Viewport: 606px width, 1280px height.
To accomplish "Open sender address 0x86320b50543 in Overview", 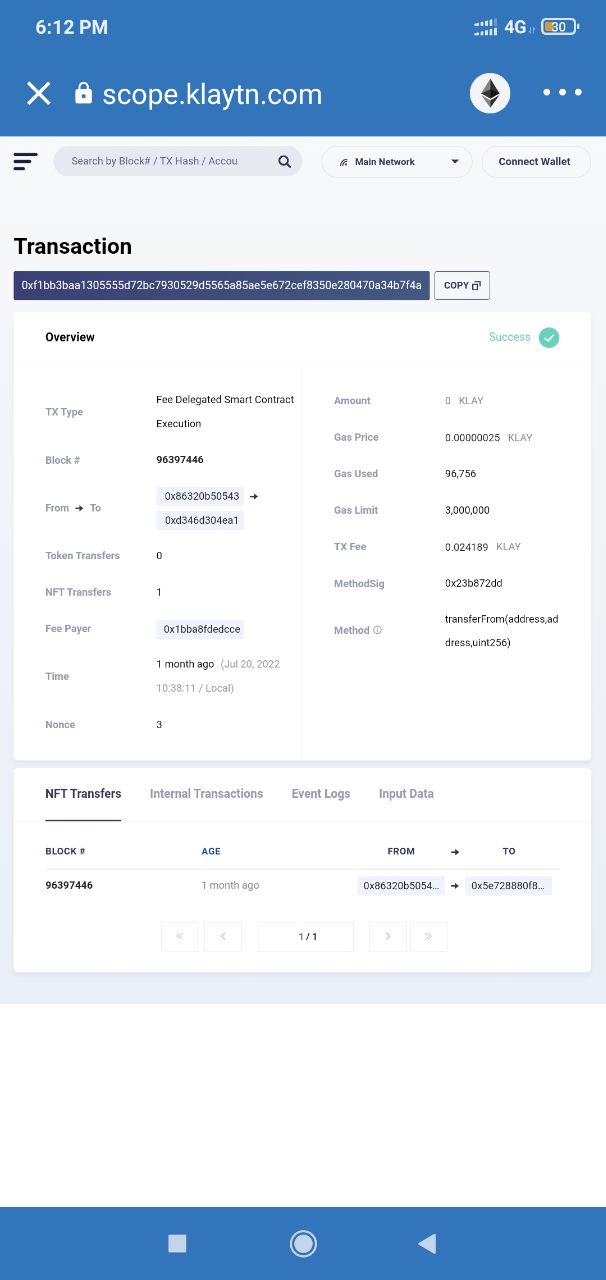I will click(x=201, y=496).
